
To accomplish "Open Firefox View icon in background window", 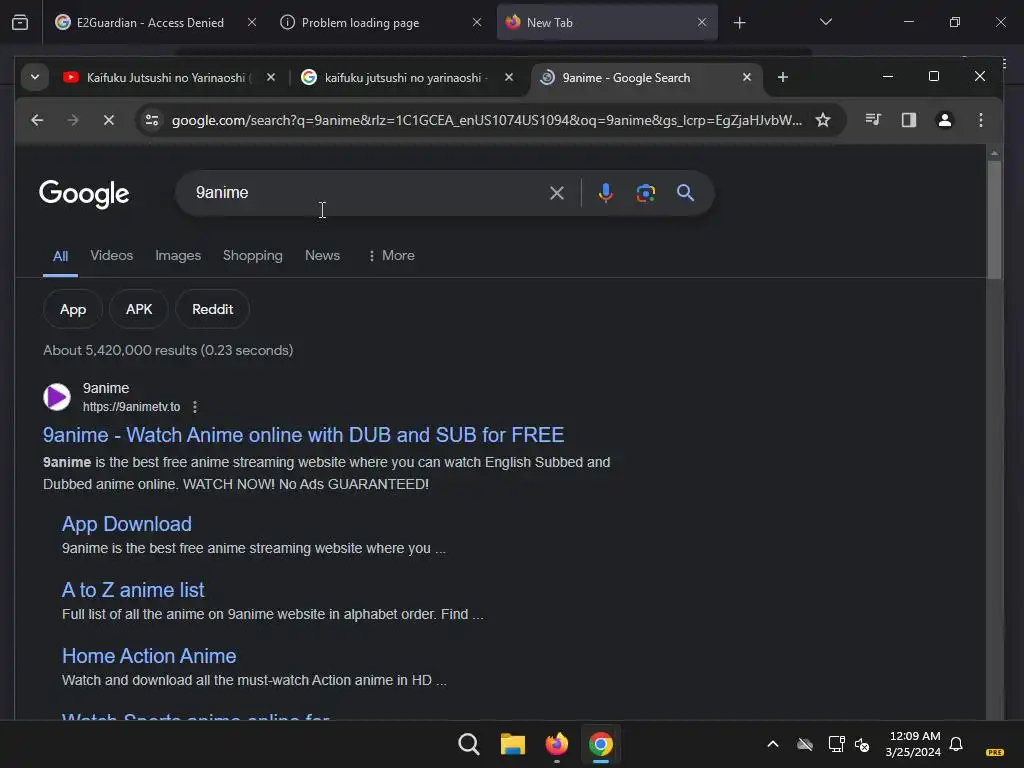I will click(20, 23).
